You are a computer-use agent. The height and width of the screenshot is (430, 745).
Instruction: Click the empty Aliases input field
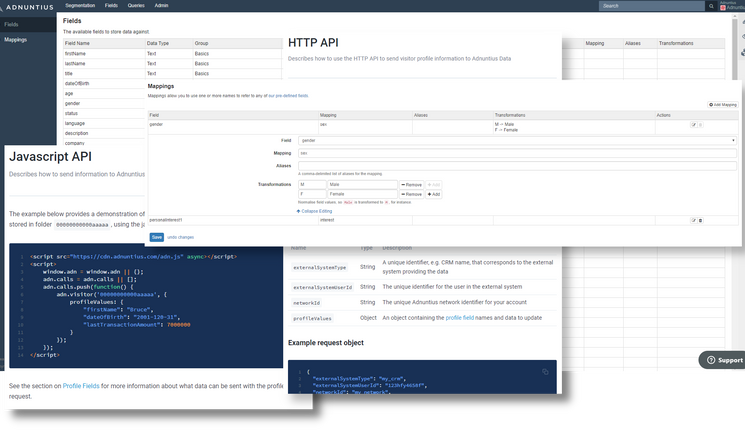click(x=517, y=166)
